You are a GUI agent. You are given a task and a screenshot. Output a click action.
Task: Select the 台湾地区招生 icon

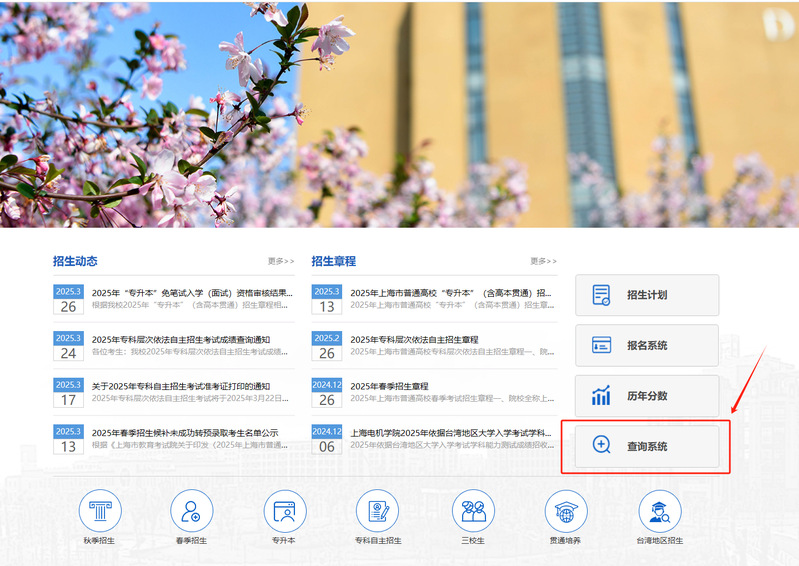(660, 511)
